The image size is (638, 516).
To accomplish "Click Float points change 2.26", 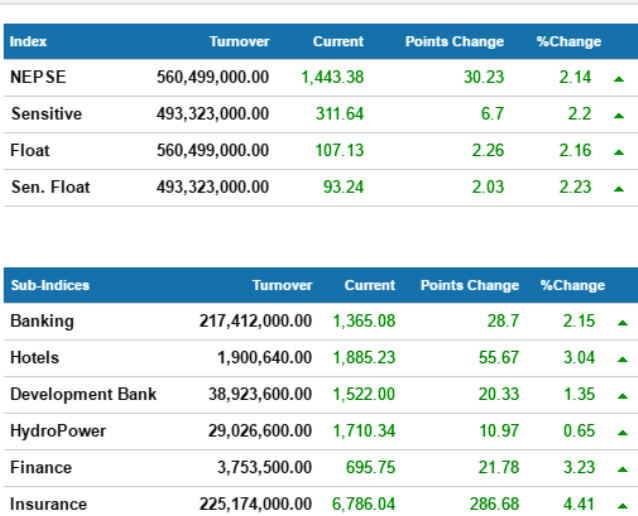I will pos(488,151).
